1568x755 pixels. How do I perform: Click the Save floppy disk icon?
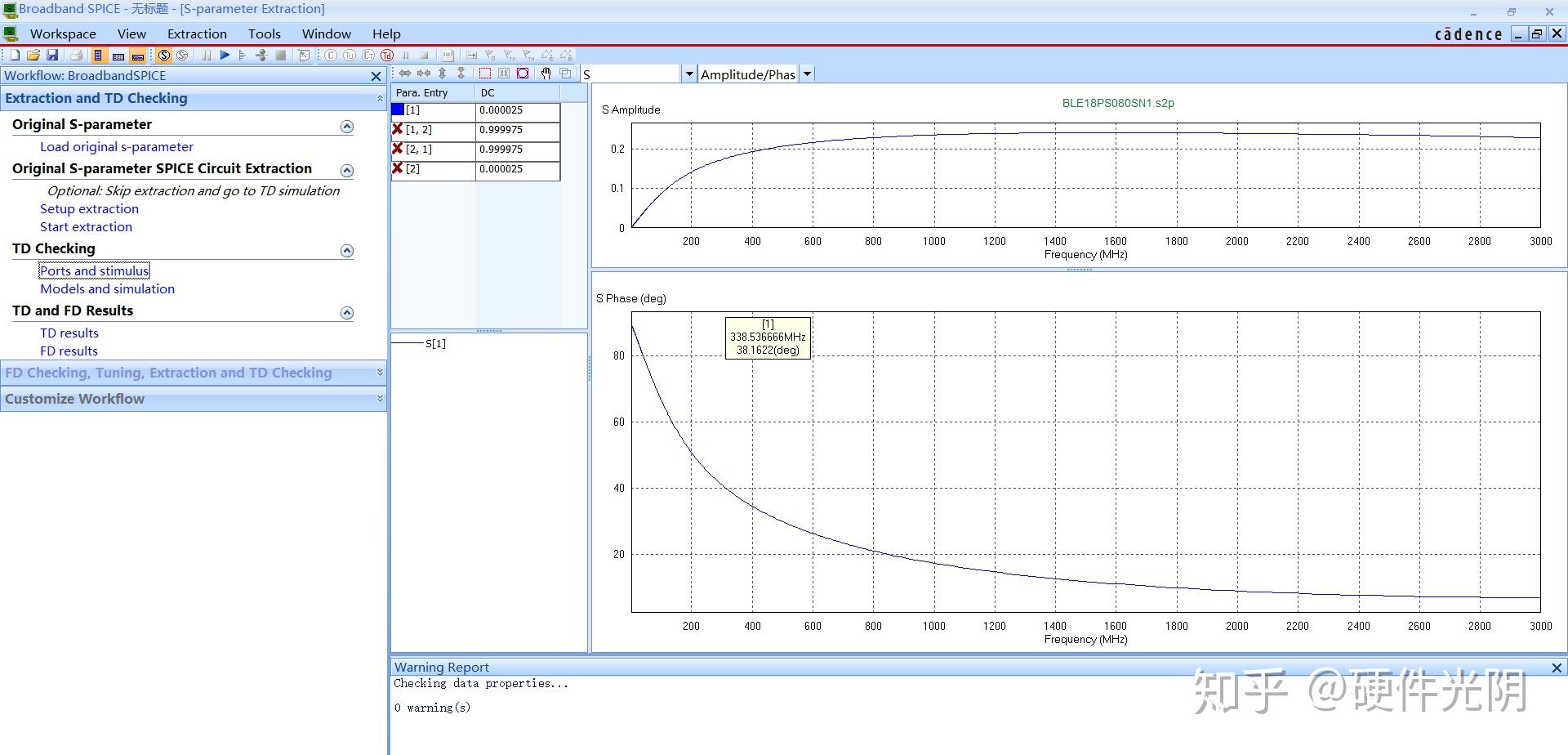pyautogui.click(x=52, y=55)
